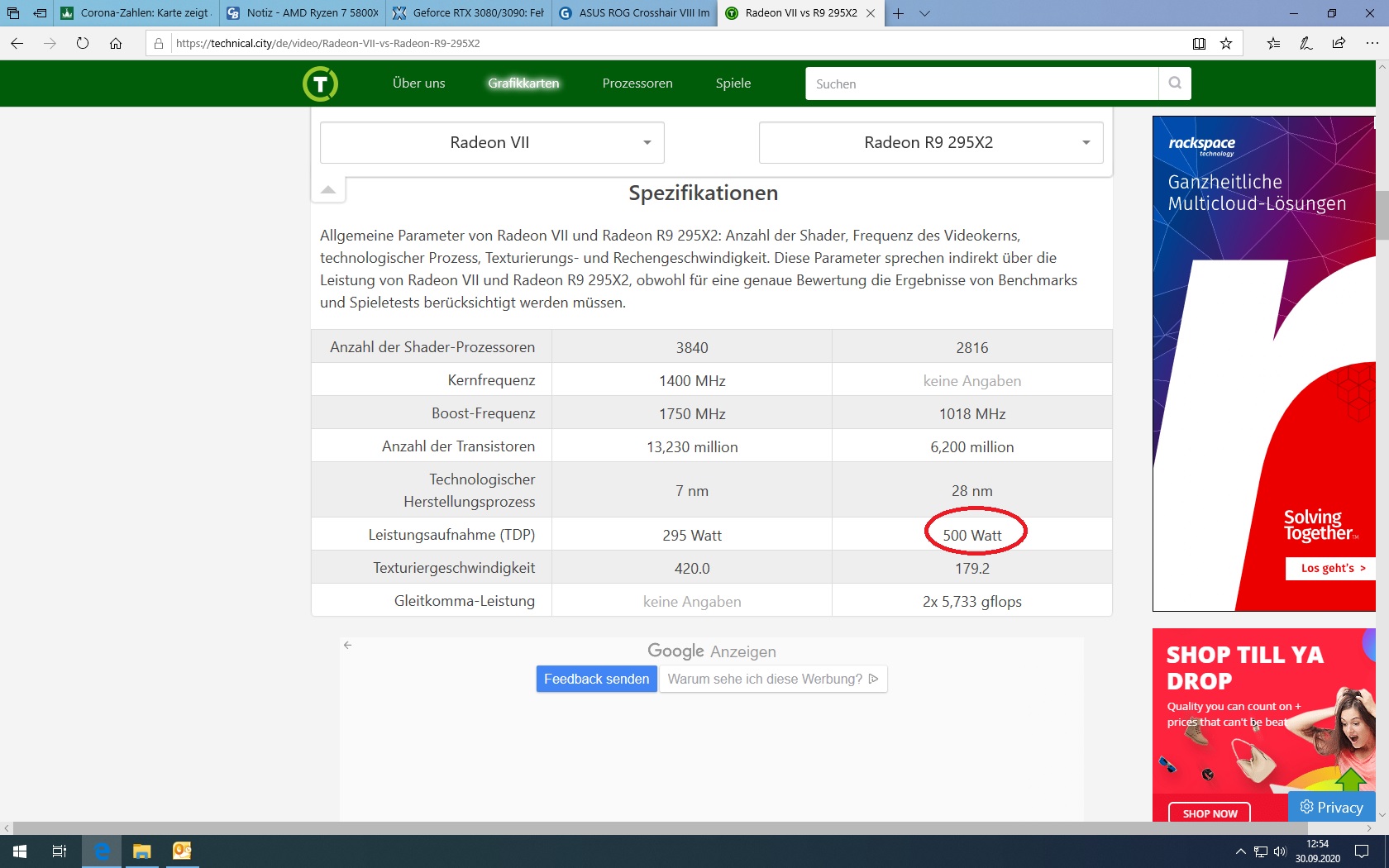Add notes with the pen icon
The height and width of the screenshot is (868, 1389).
point(1306,43)
